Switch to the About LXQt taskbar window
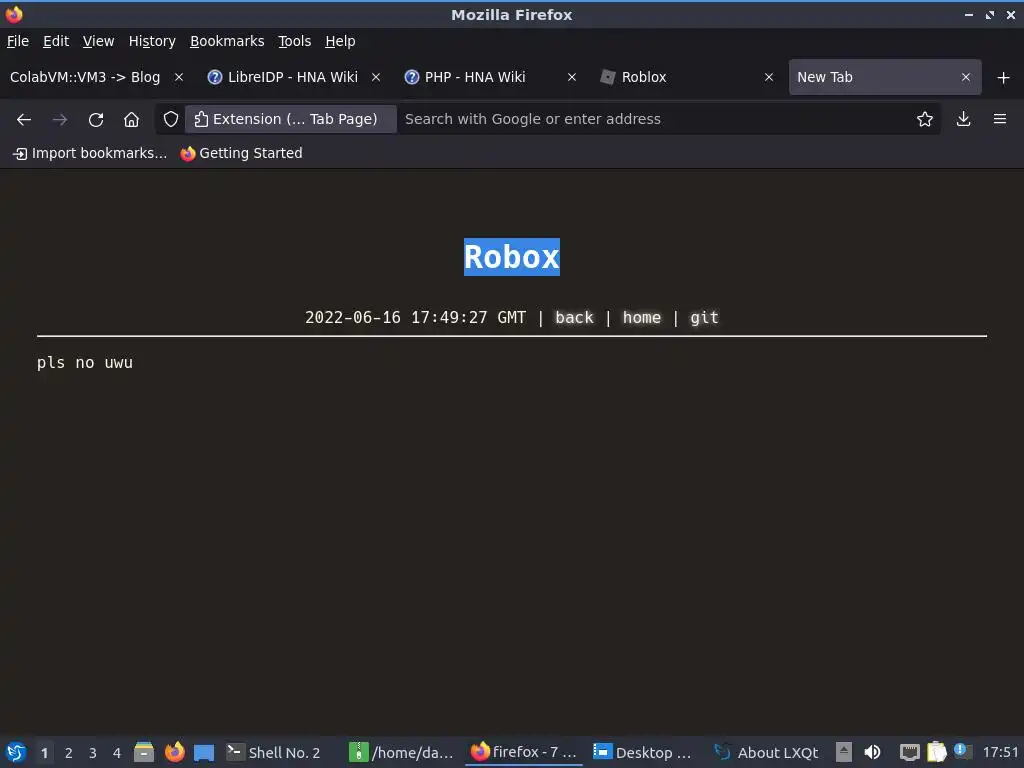1024x768 pixels. (768, 753)
